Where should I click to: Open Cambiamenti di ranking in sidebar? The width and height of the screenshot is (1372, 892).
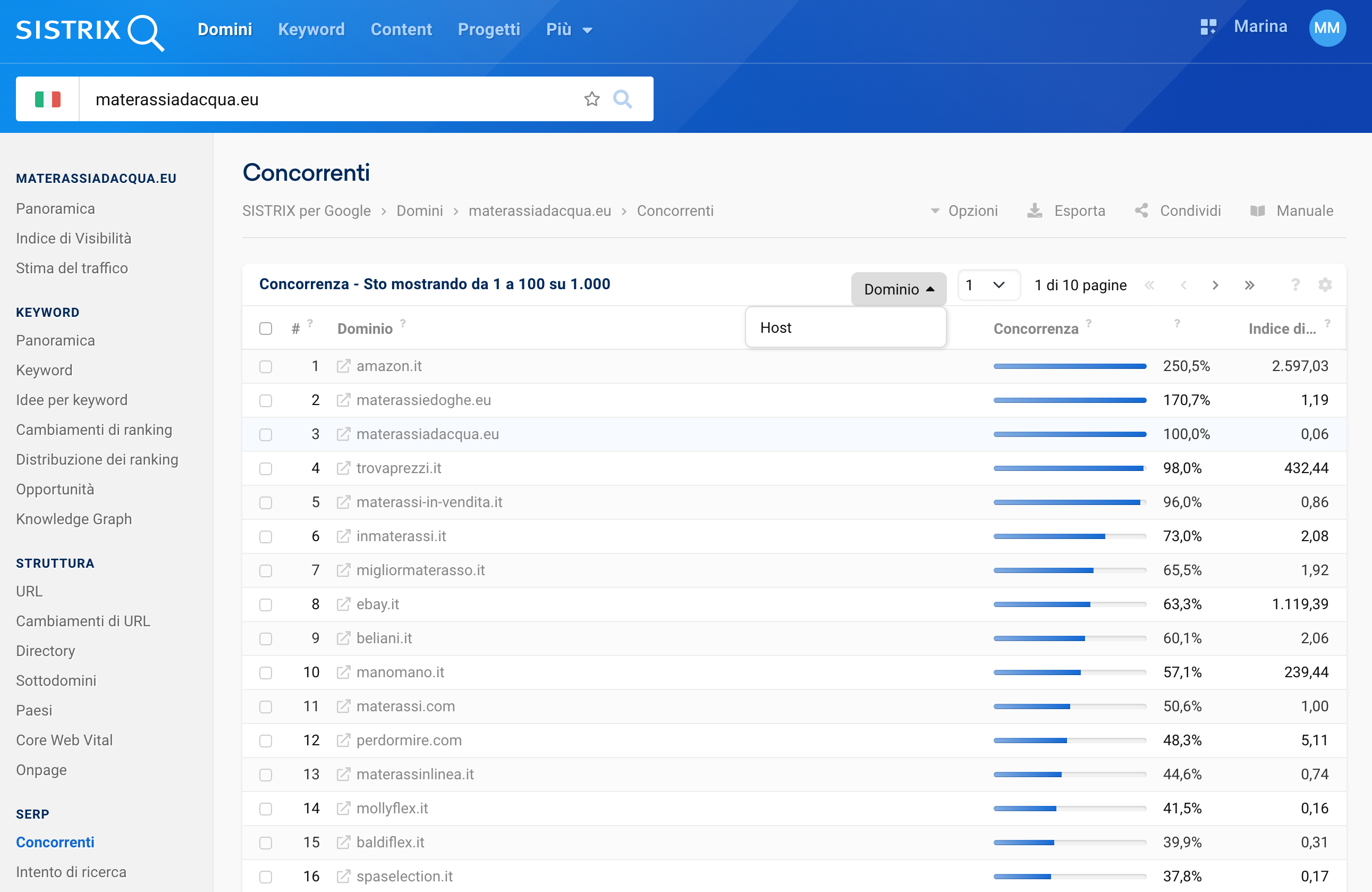pyautogui.click(x=94, y=430)
